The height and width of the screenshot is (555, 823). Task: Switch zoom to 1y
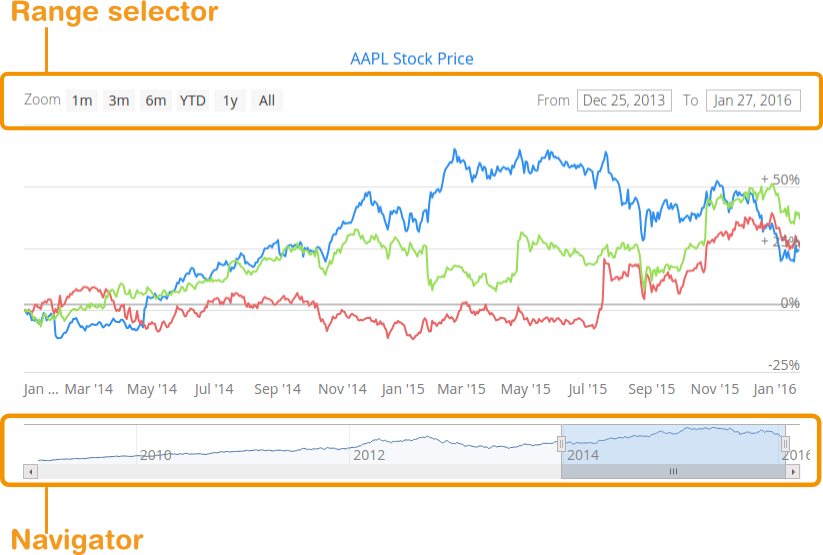(x=230, y=100)
